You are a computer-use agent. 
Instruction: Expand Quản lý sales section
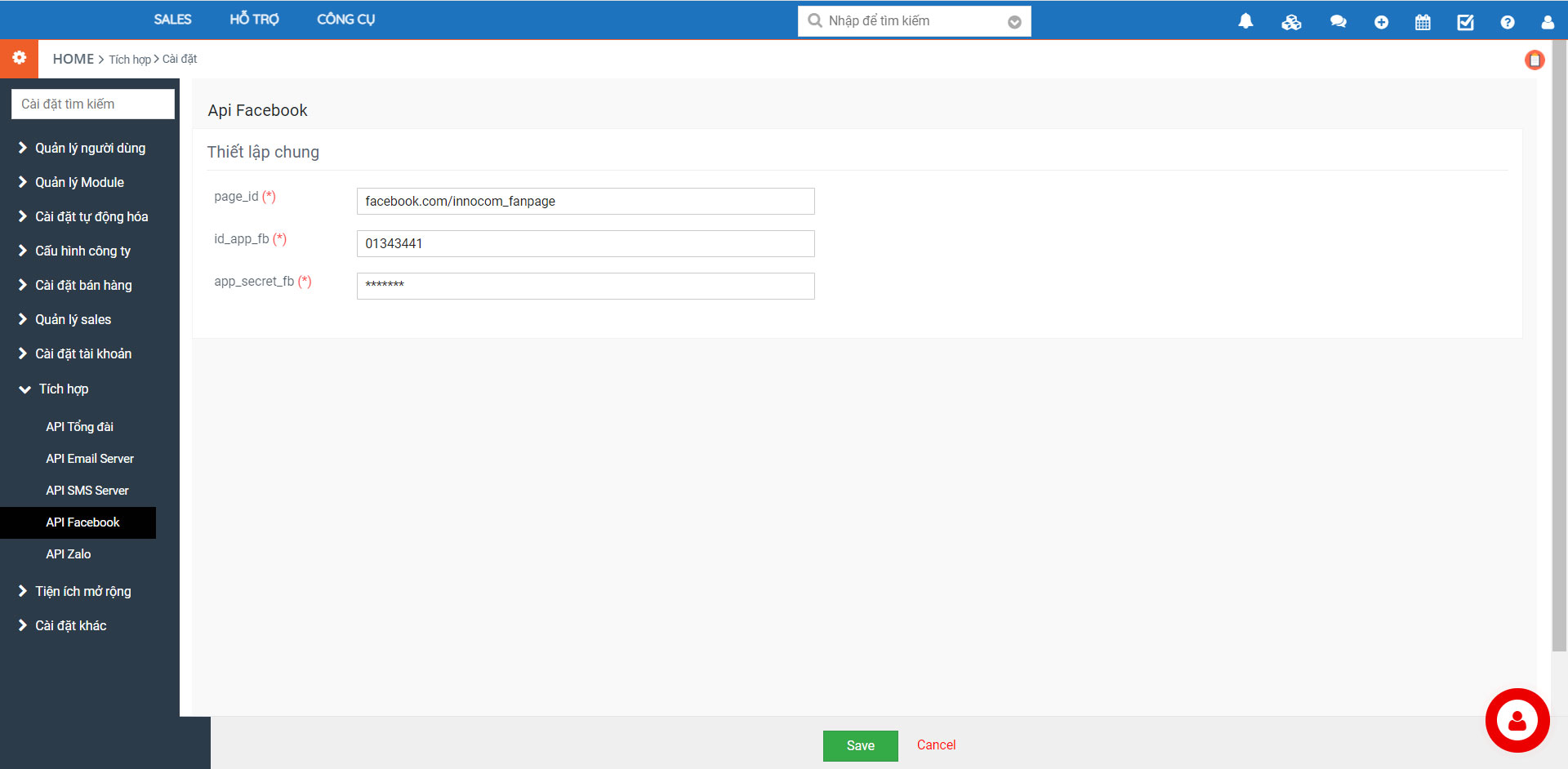[x=65, y=319]
